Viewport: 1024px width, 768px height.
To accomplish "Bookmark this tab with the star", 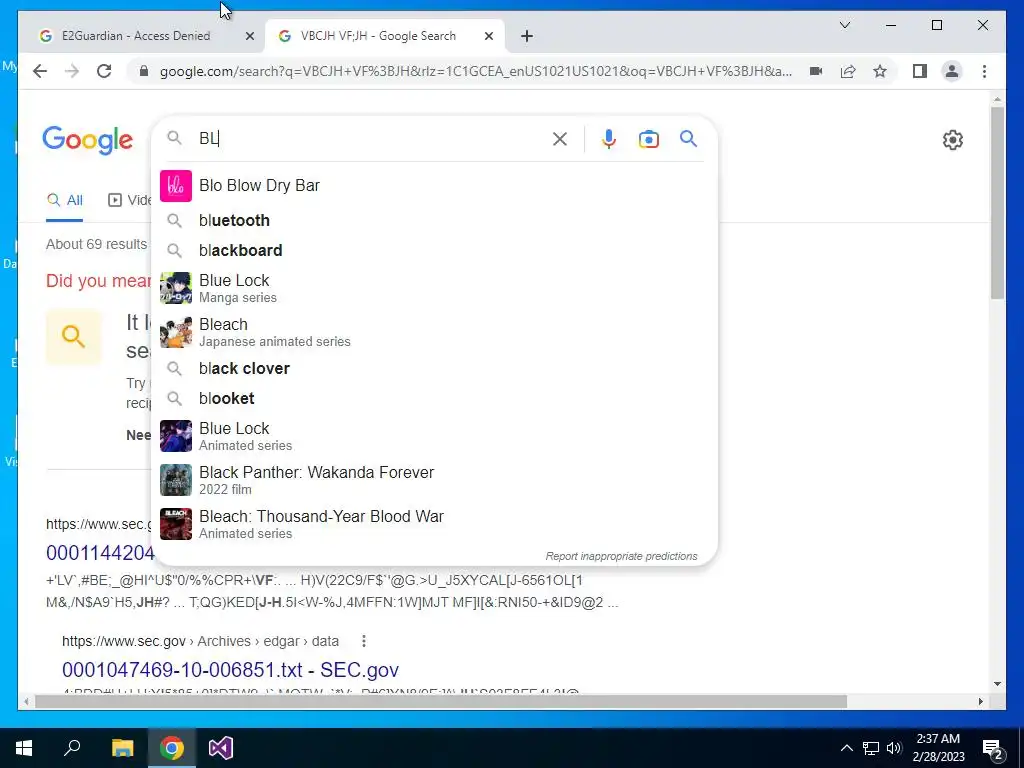I will point(880,71).
